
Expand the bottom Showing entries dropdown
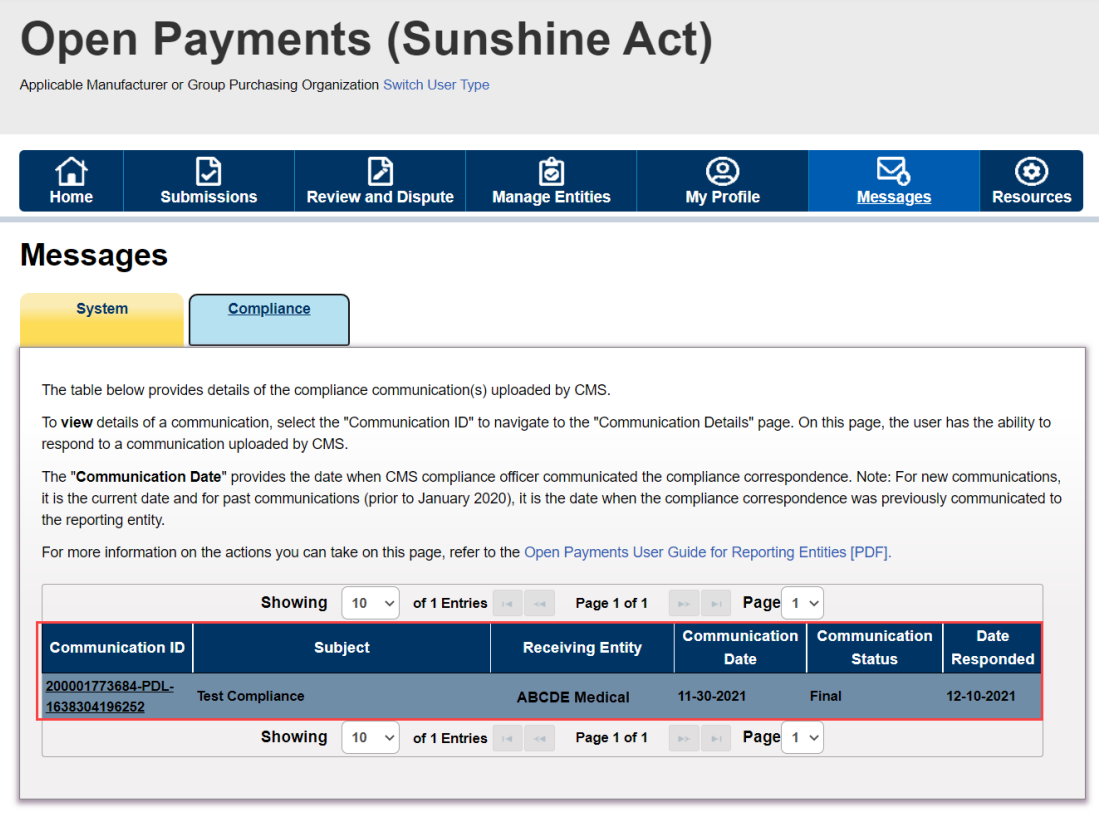point(370,738)
